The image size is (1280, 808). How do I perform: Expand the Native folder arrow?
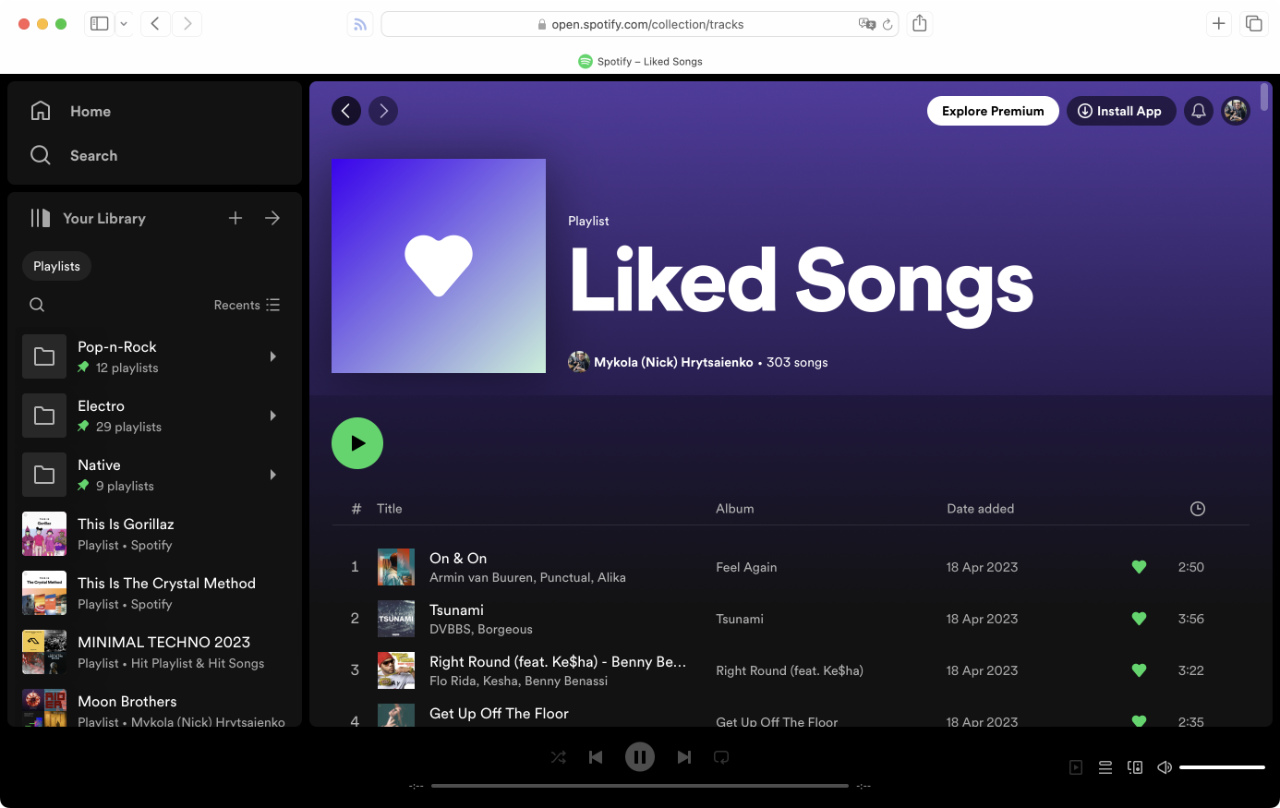click(x=273, y=475)
